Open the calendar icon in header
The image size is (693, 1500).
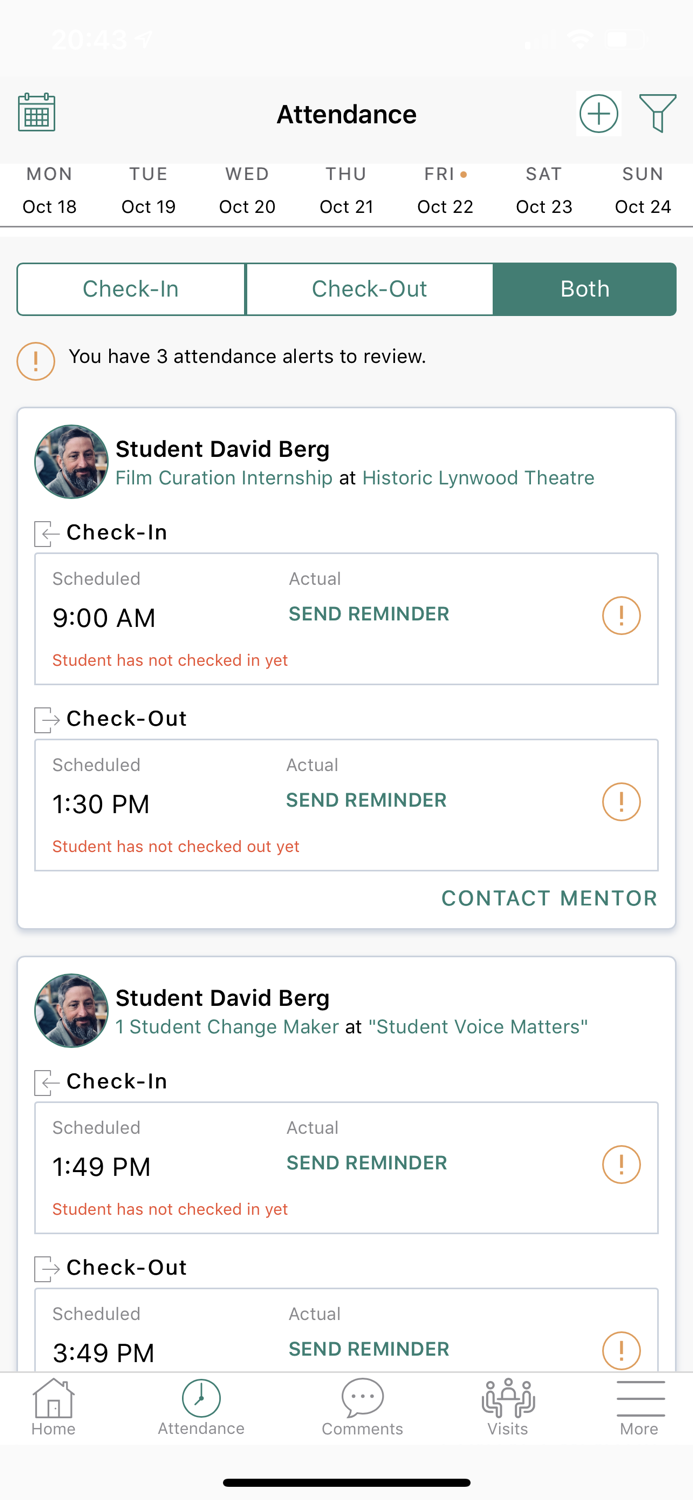tap(37, 113)
